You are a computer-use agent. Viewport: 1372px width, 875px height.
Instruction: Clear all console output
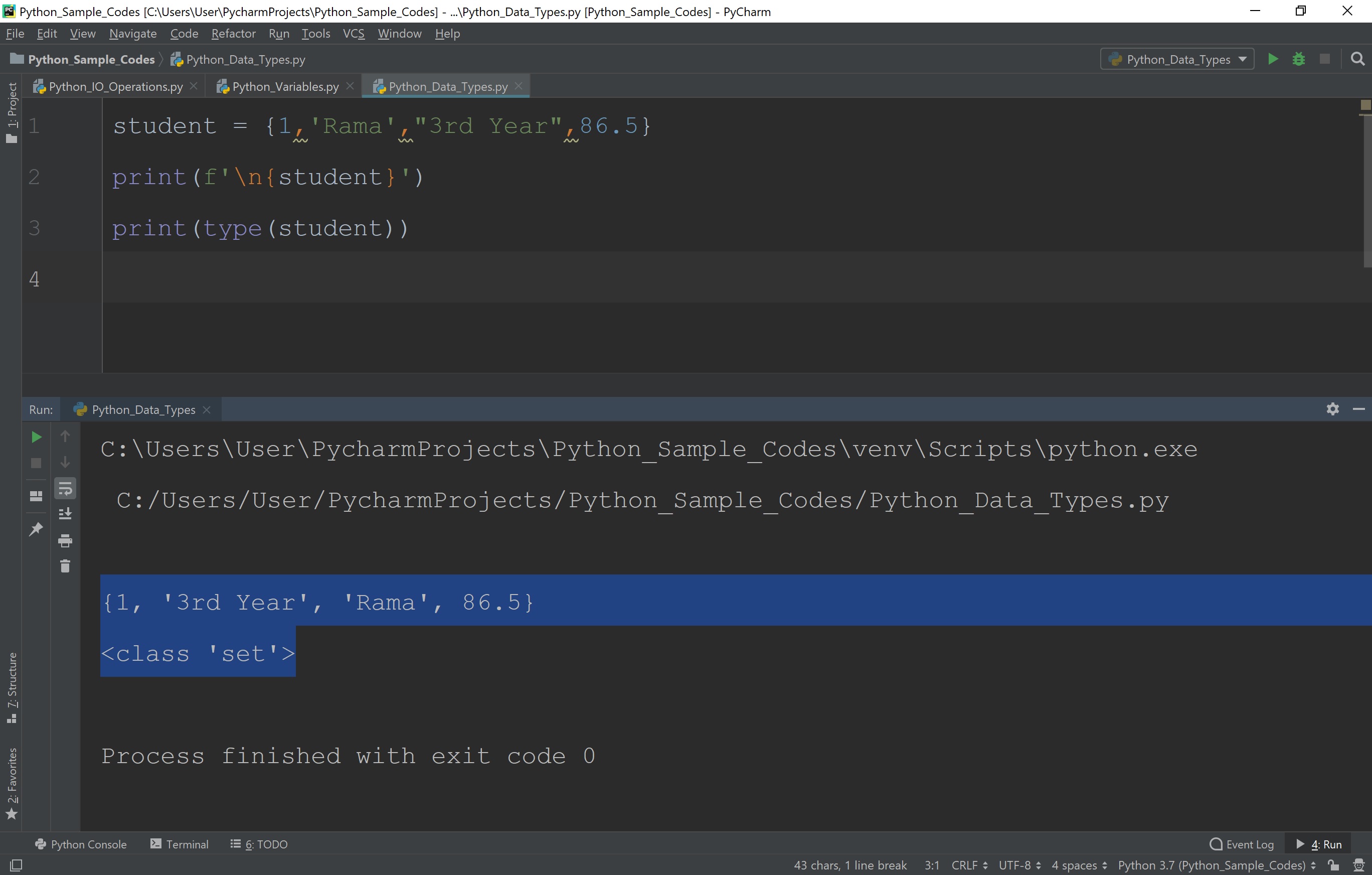point(65,566)
